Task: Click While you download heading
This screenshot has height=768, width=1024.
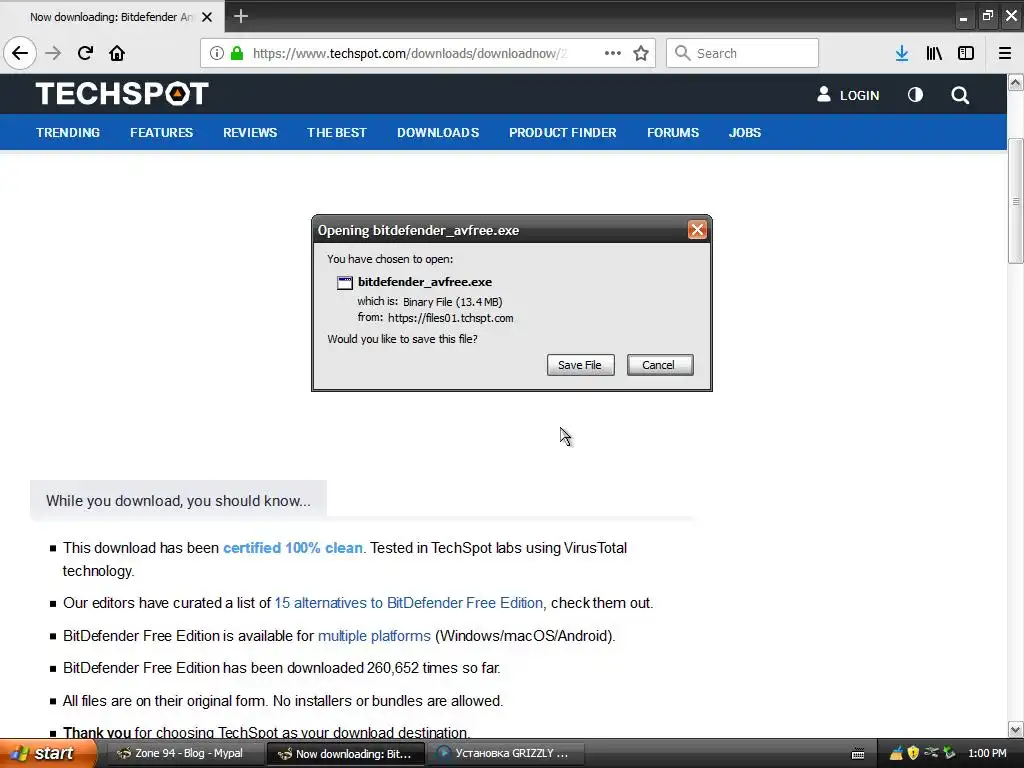Action: click(178, 501)
